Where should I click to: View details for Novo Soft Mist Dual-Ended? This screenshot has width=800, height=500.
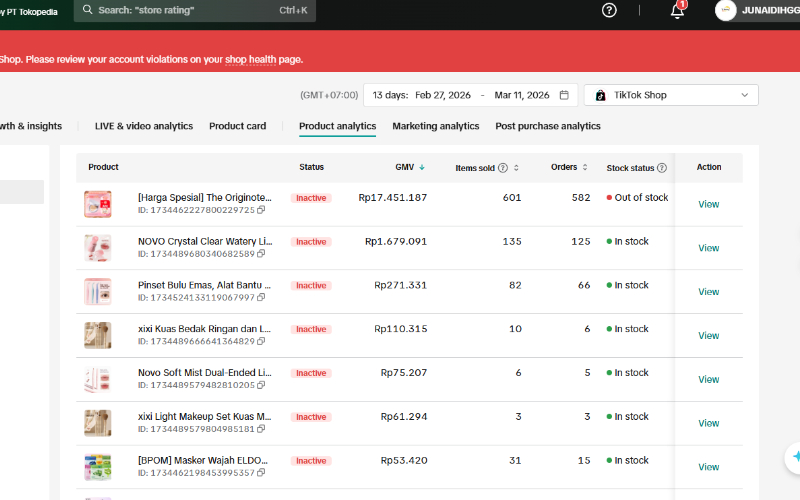[x=709, y=380]
